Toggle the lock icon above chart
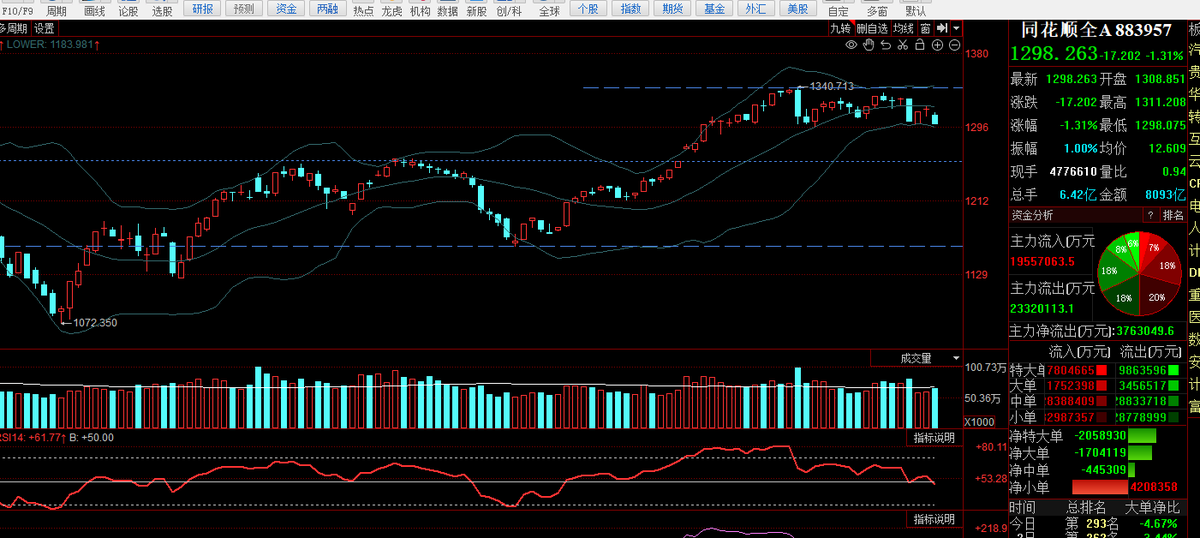This screenshot has height=538, width=1200. tap(920, 44)
